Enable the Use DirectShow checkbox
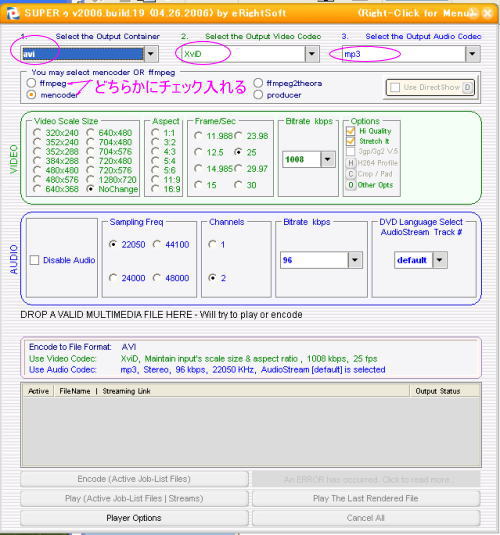Screen dimensions: 500x535 click(395, 87)
